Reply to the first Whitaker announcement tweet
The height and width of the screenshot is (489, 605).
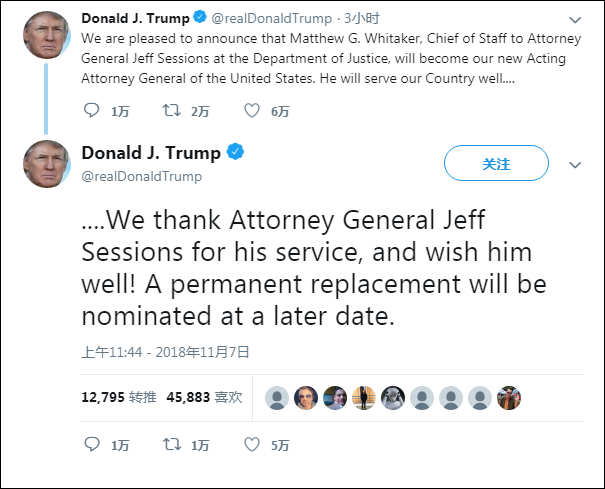click(91, 111)
